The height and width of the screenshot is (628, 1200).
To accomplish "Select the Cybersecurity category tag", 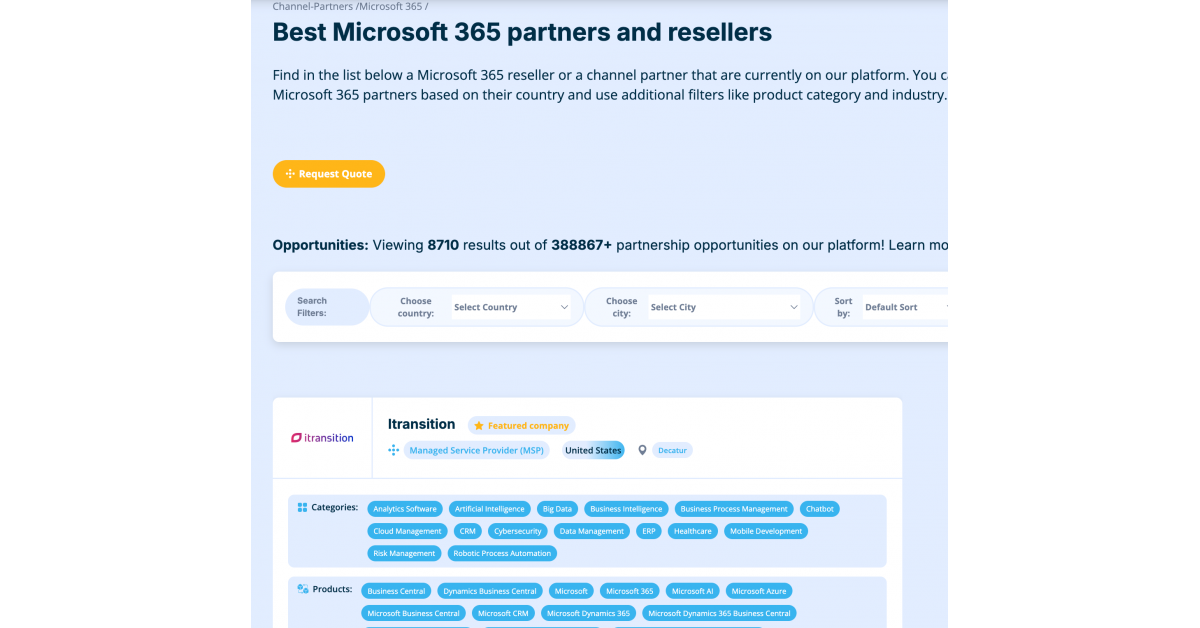I will (518, 531).
